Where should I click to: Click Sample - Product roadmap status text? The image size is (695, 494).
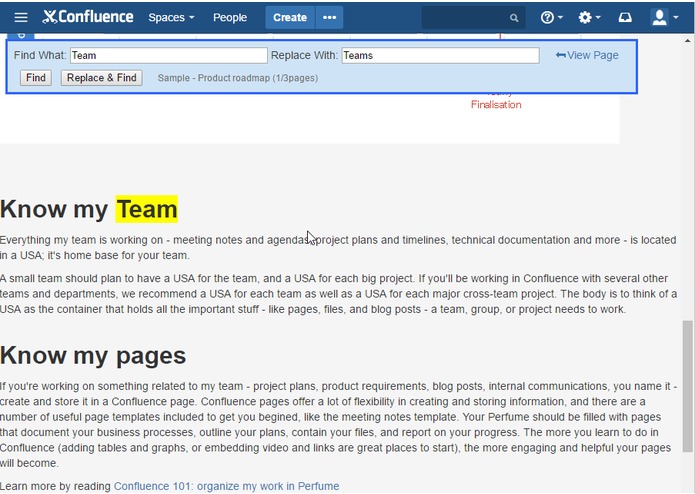pos(238,78)
